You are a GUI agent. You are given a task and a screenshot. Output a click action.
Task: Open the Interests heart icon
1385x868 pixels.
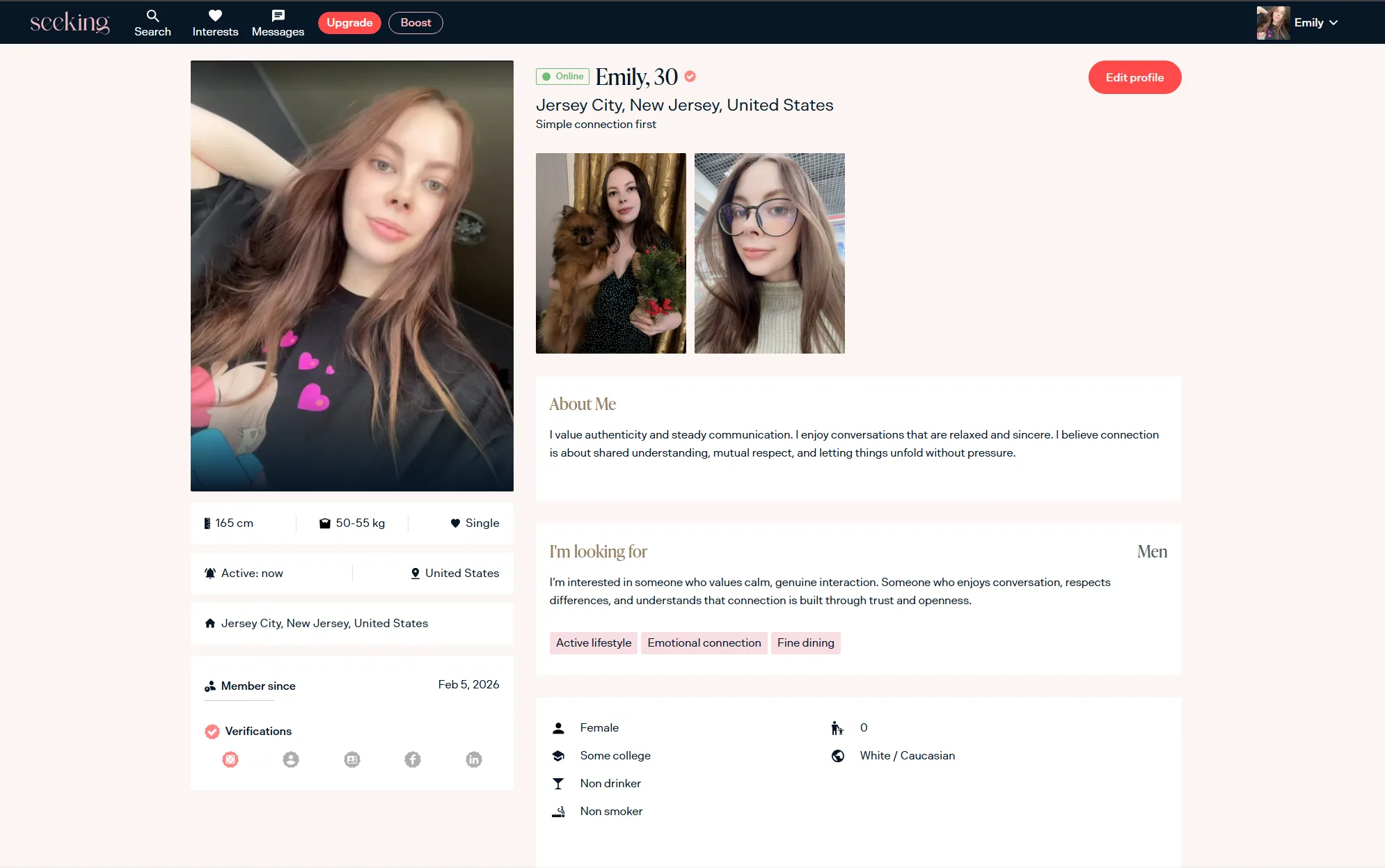215,16
